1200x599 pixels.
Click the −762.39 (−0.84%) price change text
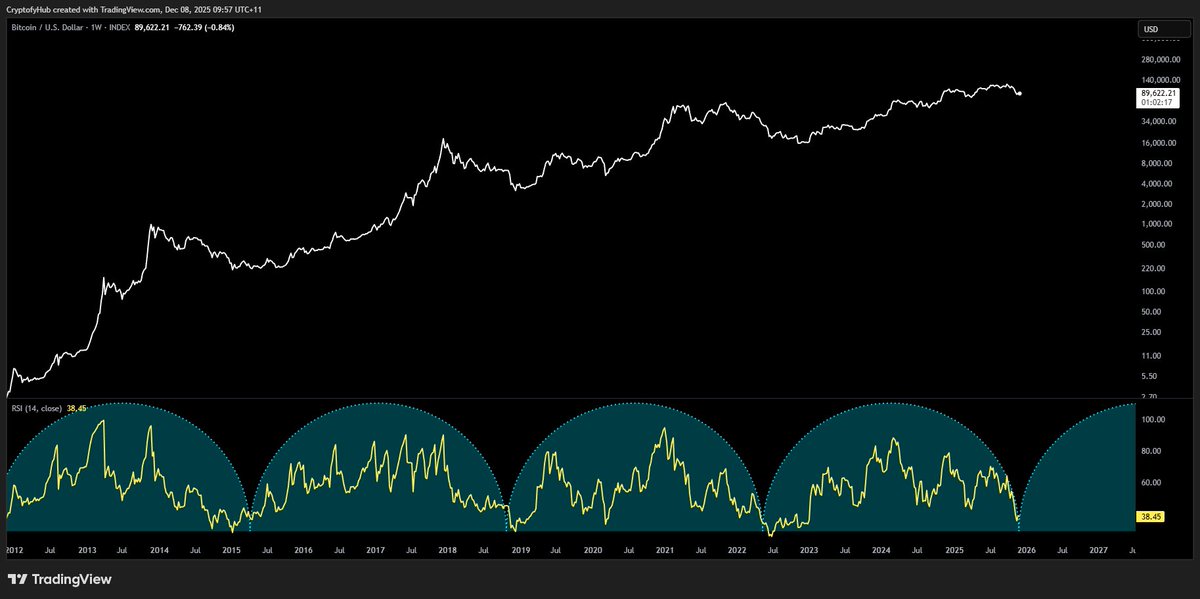(x=206, y=27)
